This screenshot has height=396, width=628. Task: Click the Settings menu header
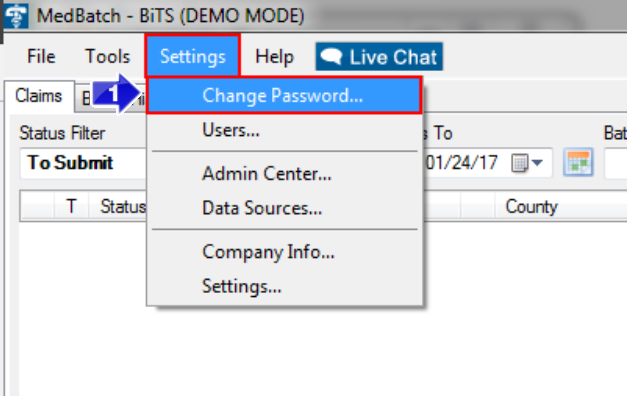click(193, 56)
